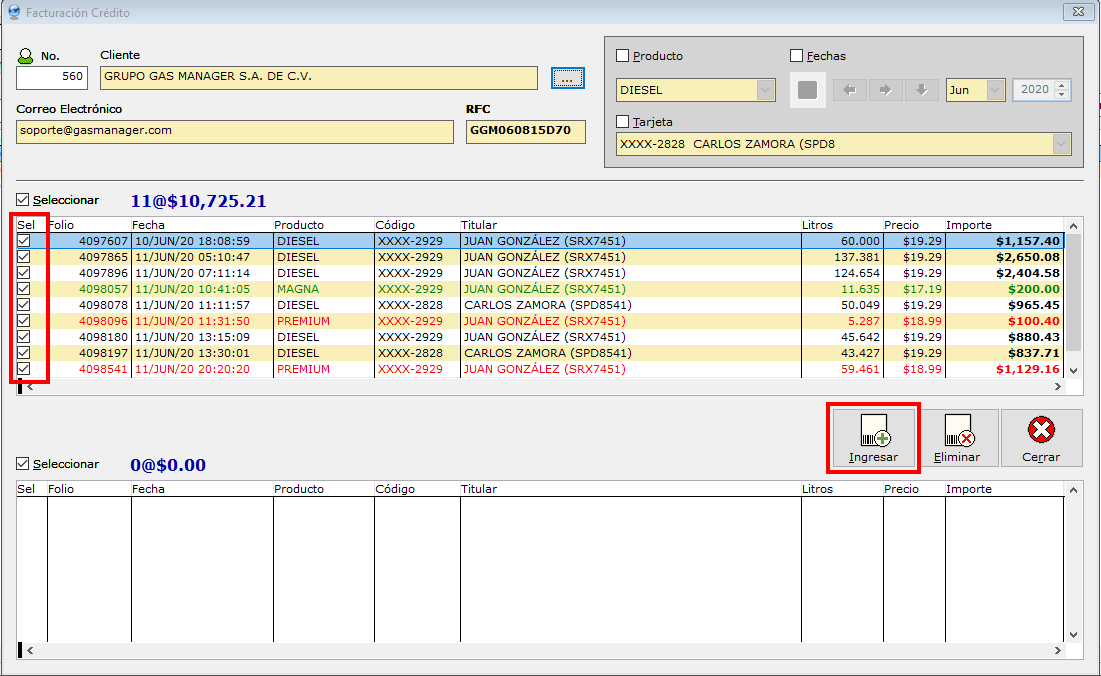Toggle the Tarjeta filter checkbox
This screenshot has height=676, width=1101.
click(623, 122)
